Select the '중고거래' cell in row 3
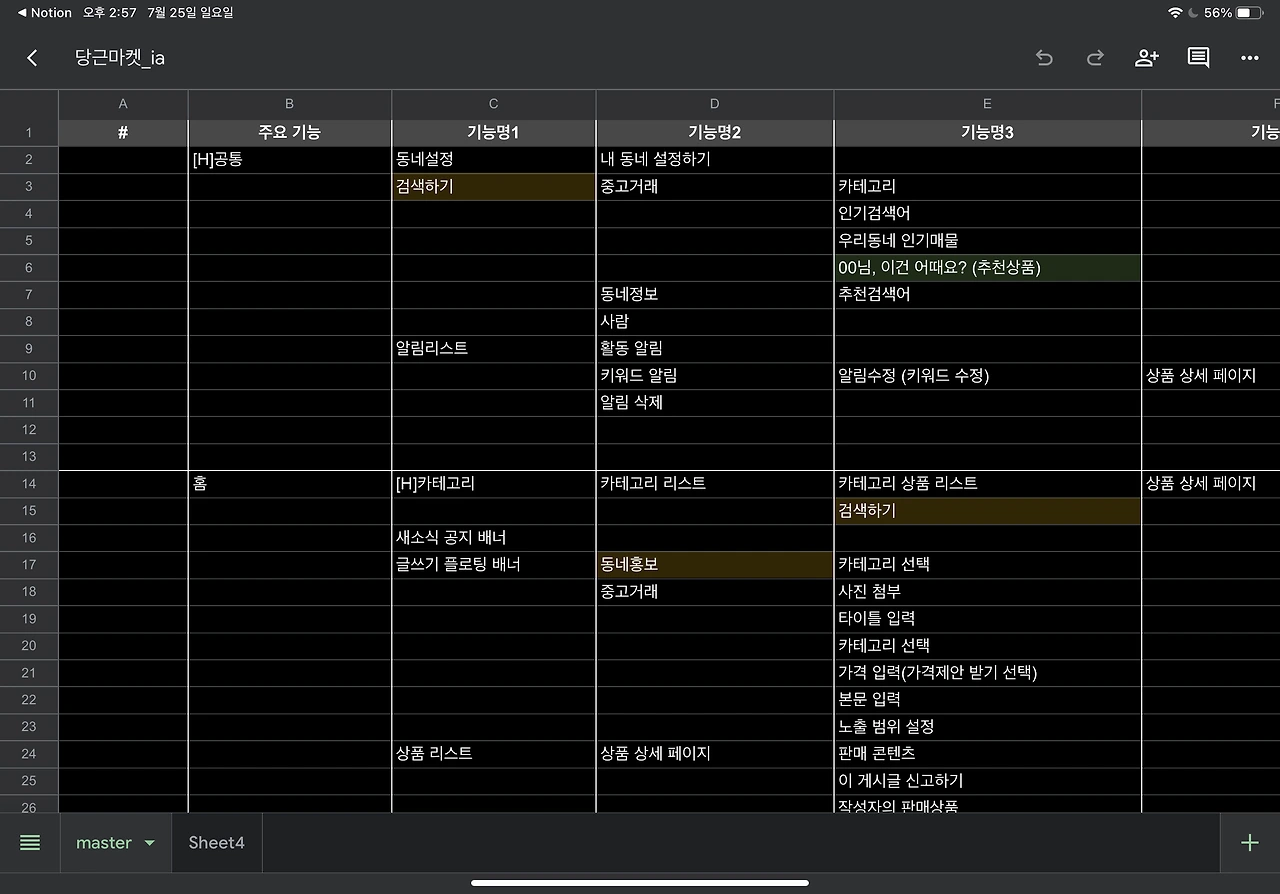 point(715,187)
